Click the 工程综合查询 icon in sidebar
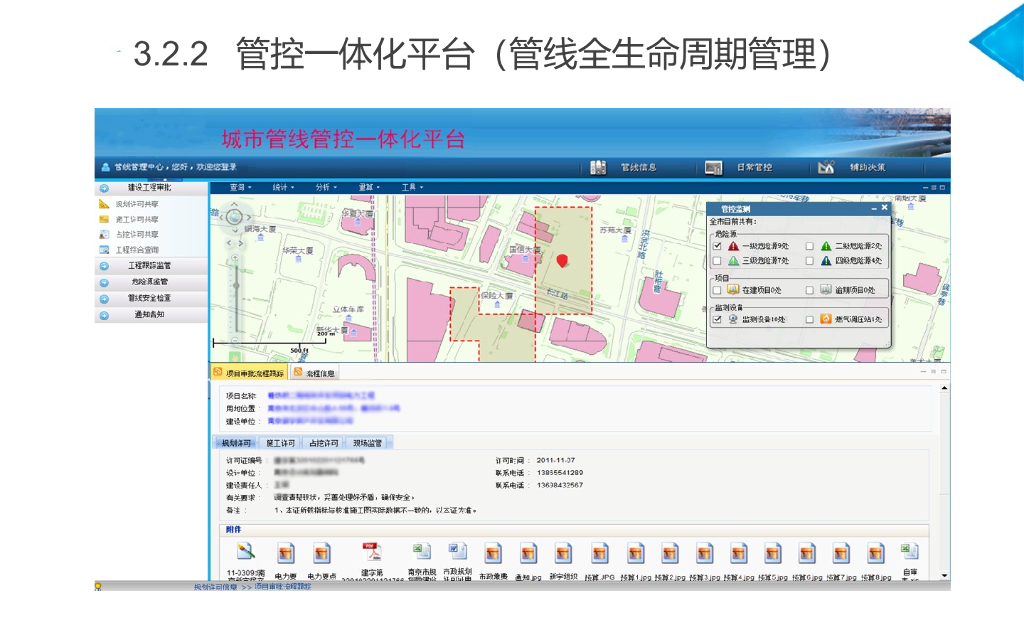 point(104,249)
